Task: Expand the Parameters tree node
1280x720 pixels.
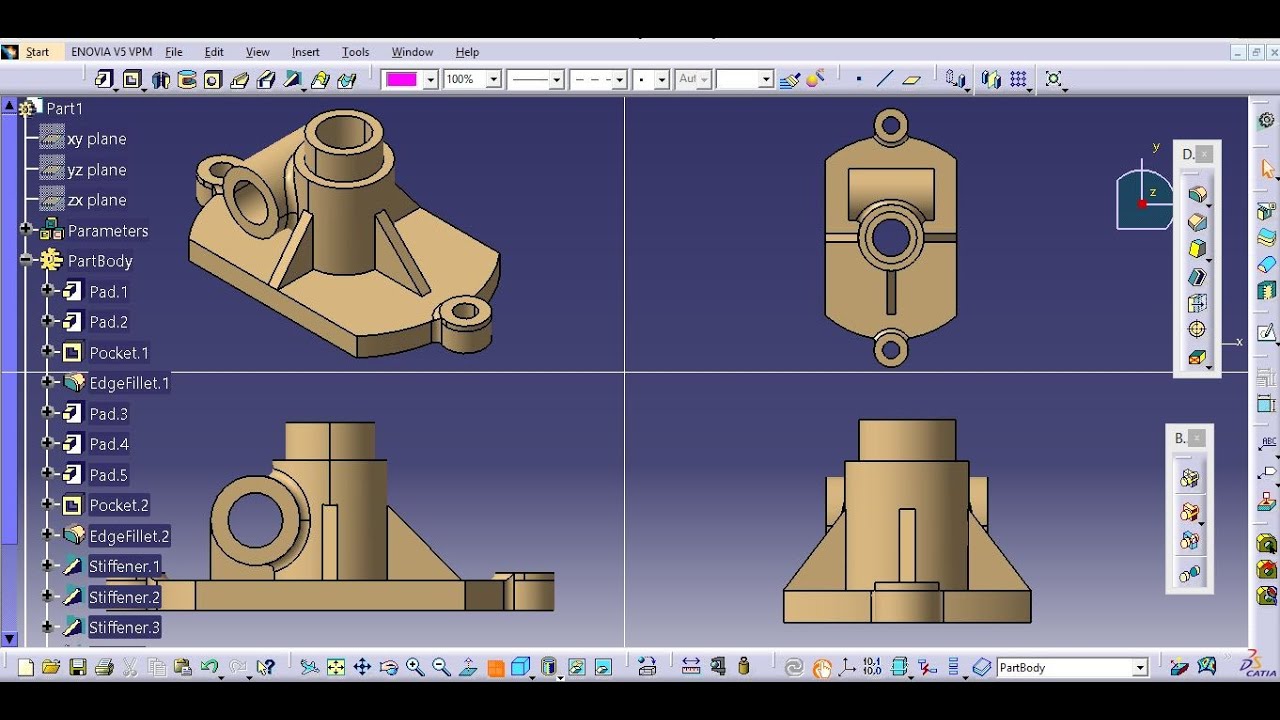Action: pos(26,230)
